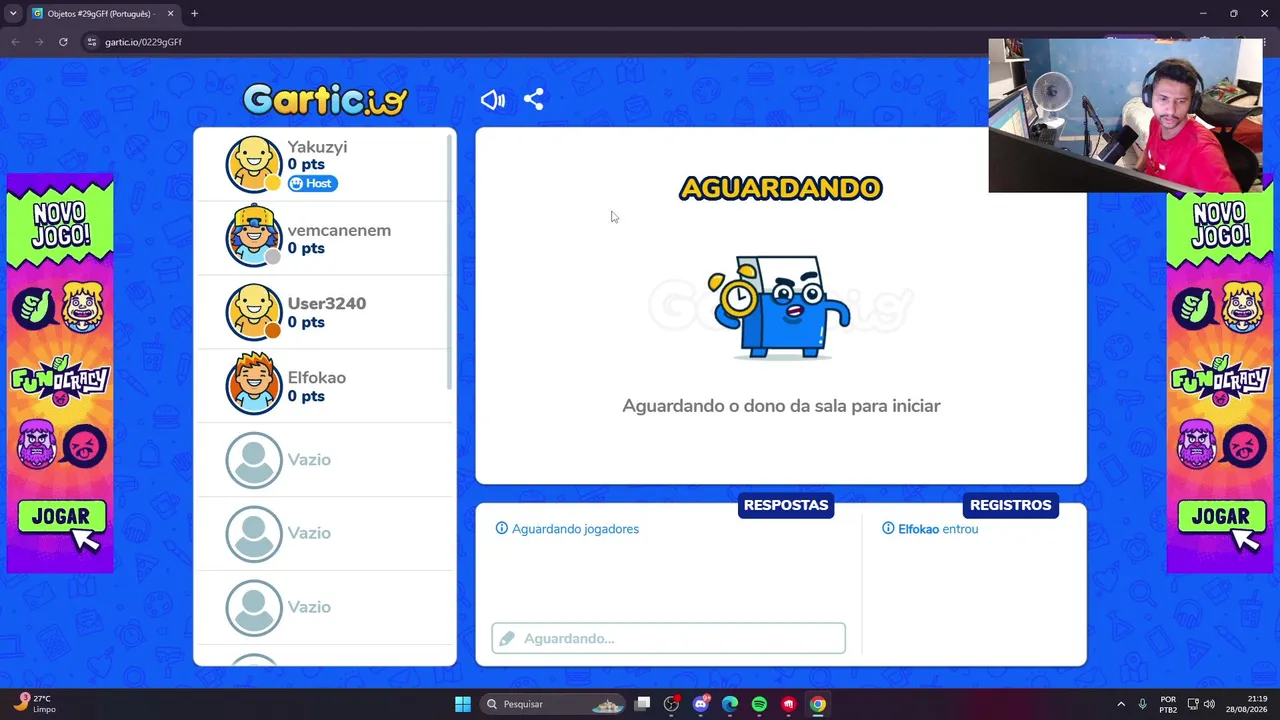Click the waiting clock mascot image

click(x=779, y=307)
